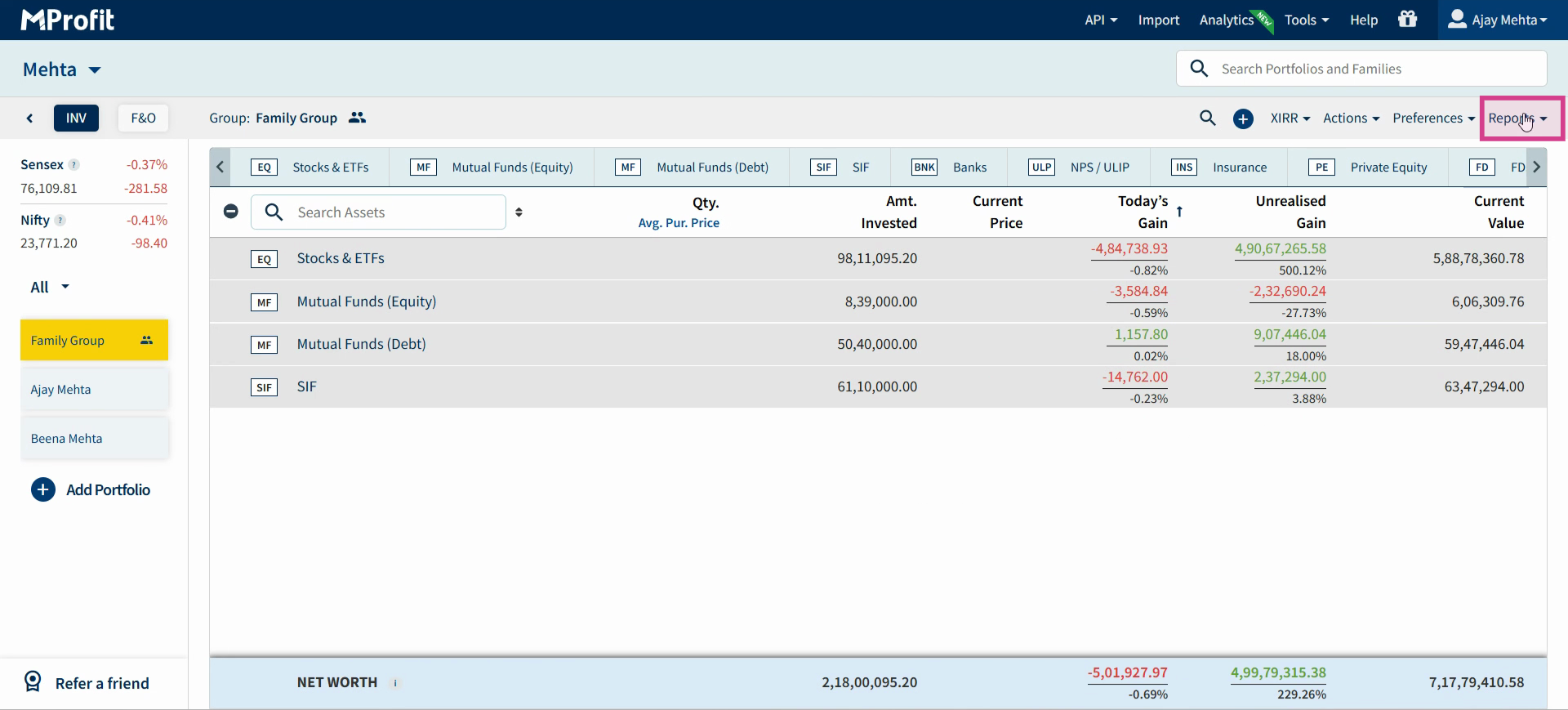
Task: Open the API dropdown menu
Action: point(1101,20)
